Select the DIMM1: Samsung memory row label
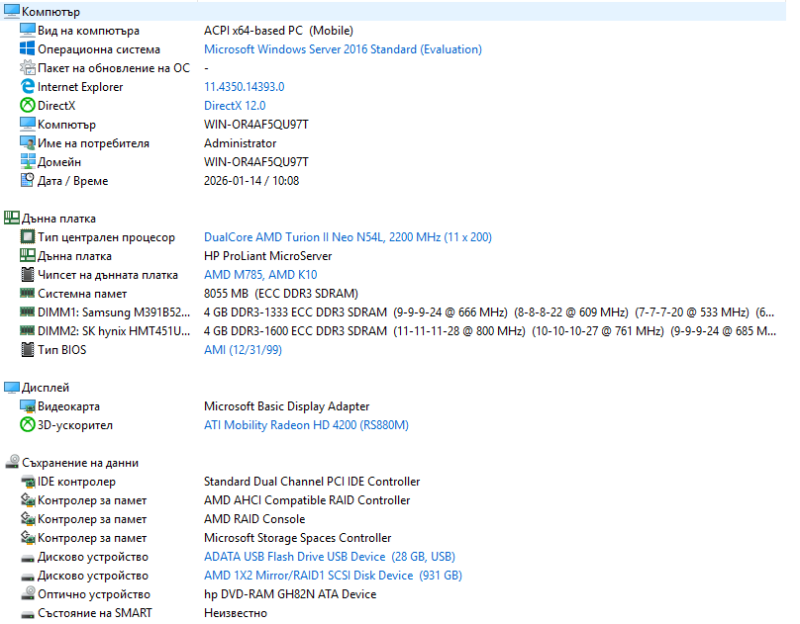Screen dimensions: 800x624 (x=113, y=313)
